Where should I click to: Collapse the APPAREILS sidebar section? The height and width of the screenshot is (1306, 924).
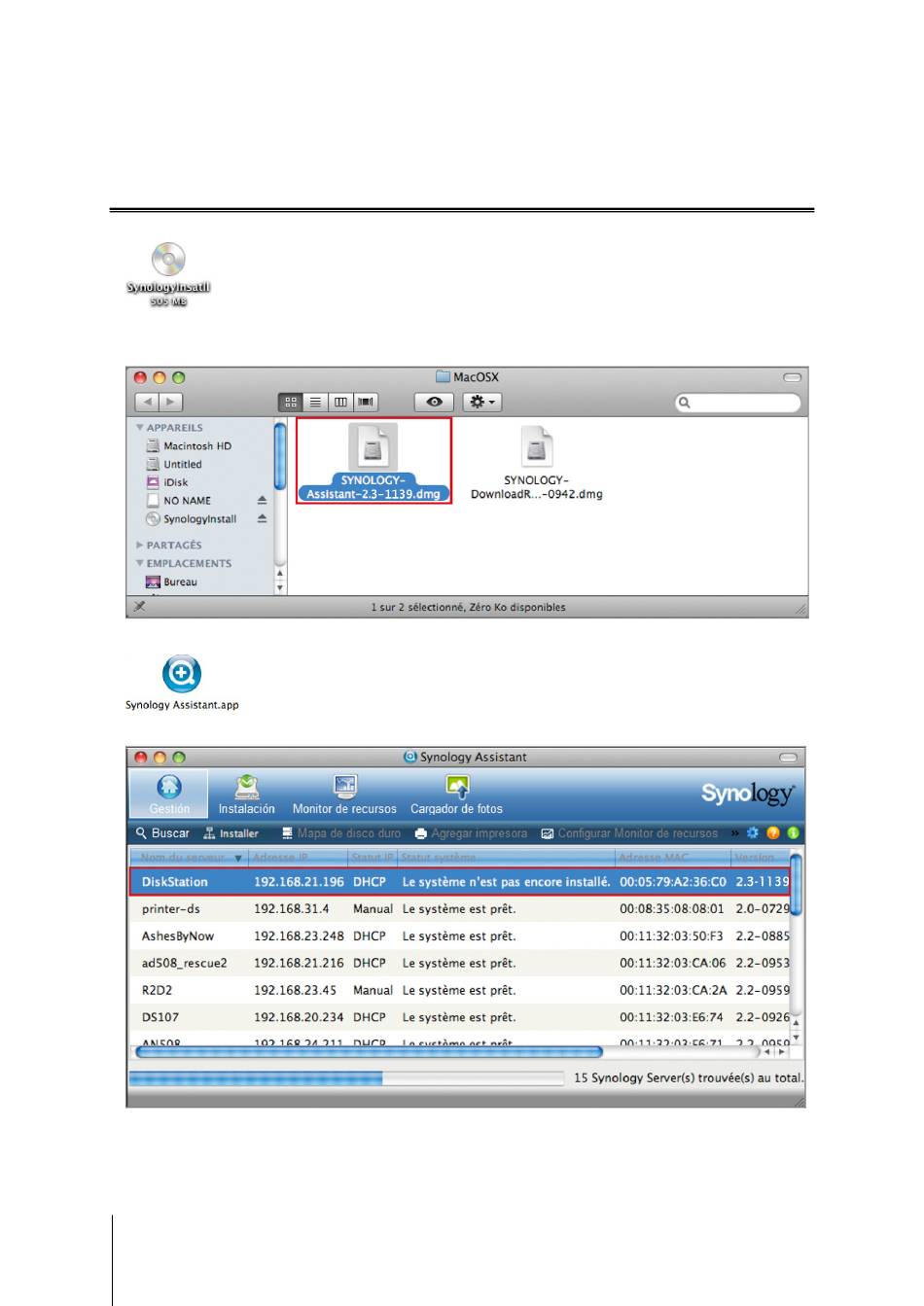140,428
